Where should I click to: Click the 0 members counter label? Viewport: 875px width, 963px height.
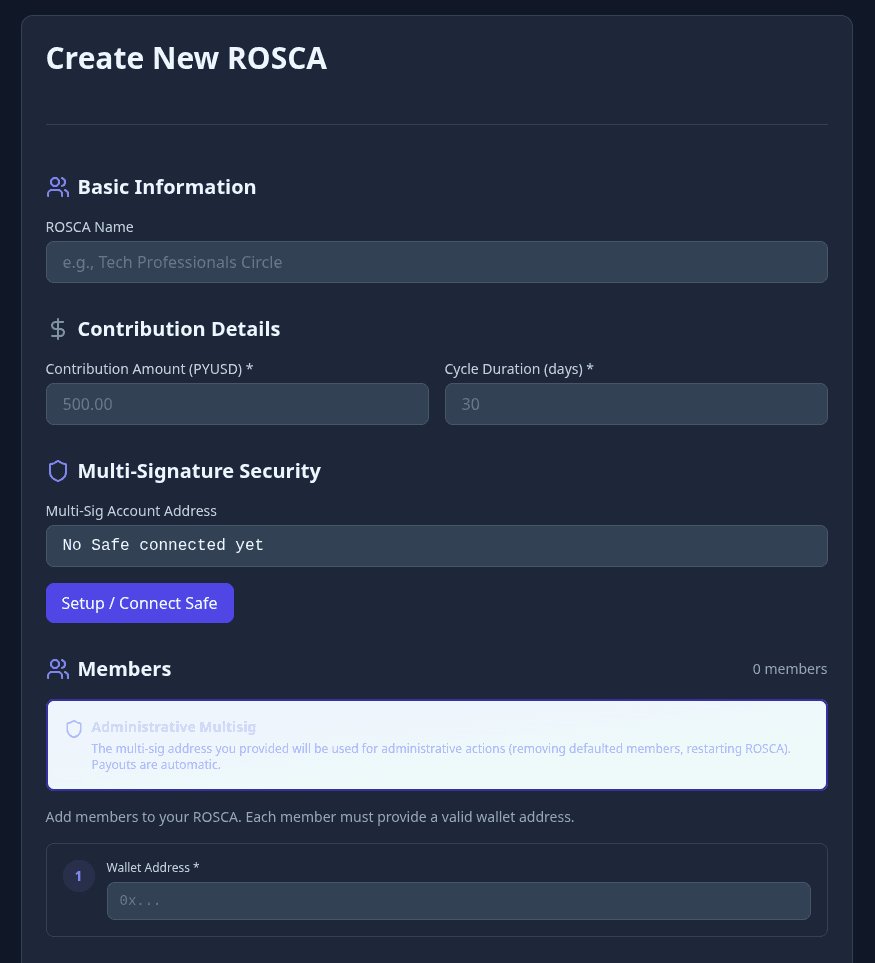click(790, 668)
